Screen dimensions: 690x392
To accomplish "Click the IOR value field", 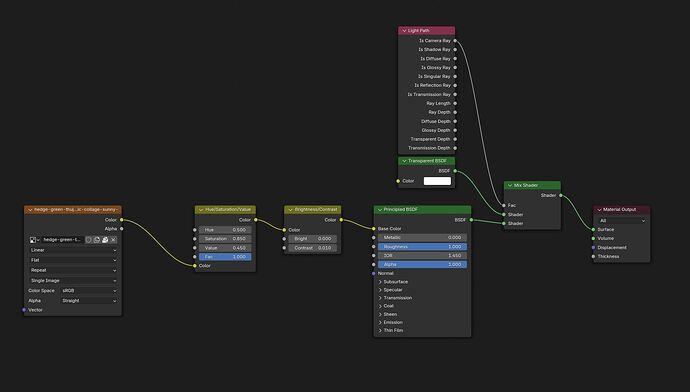I will coord(422,256).
